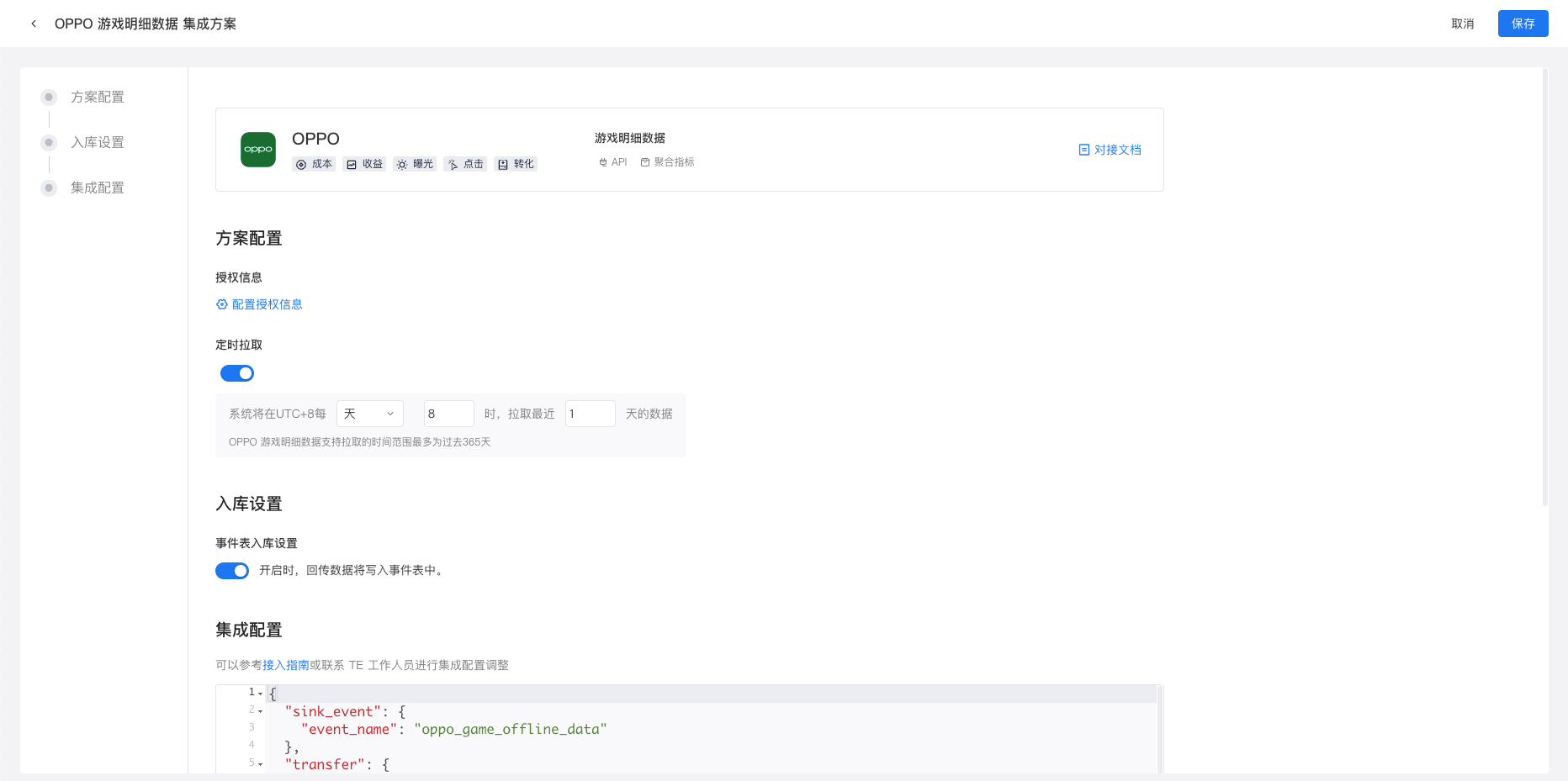Collapse code fold arrow on line 1
1568x781 pixels.
(x=261, y=694)
